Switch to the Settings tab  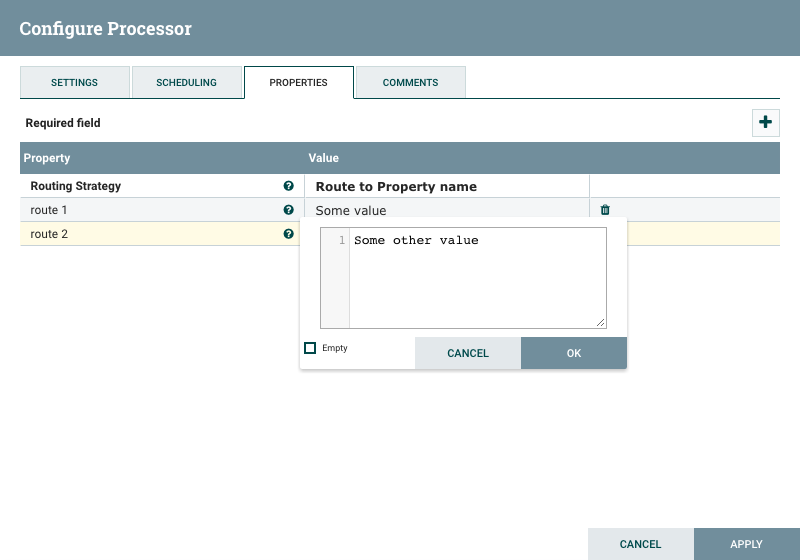pos(75,82)
